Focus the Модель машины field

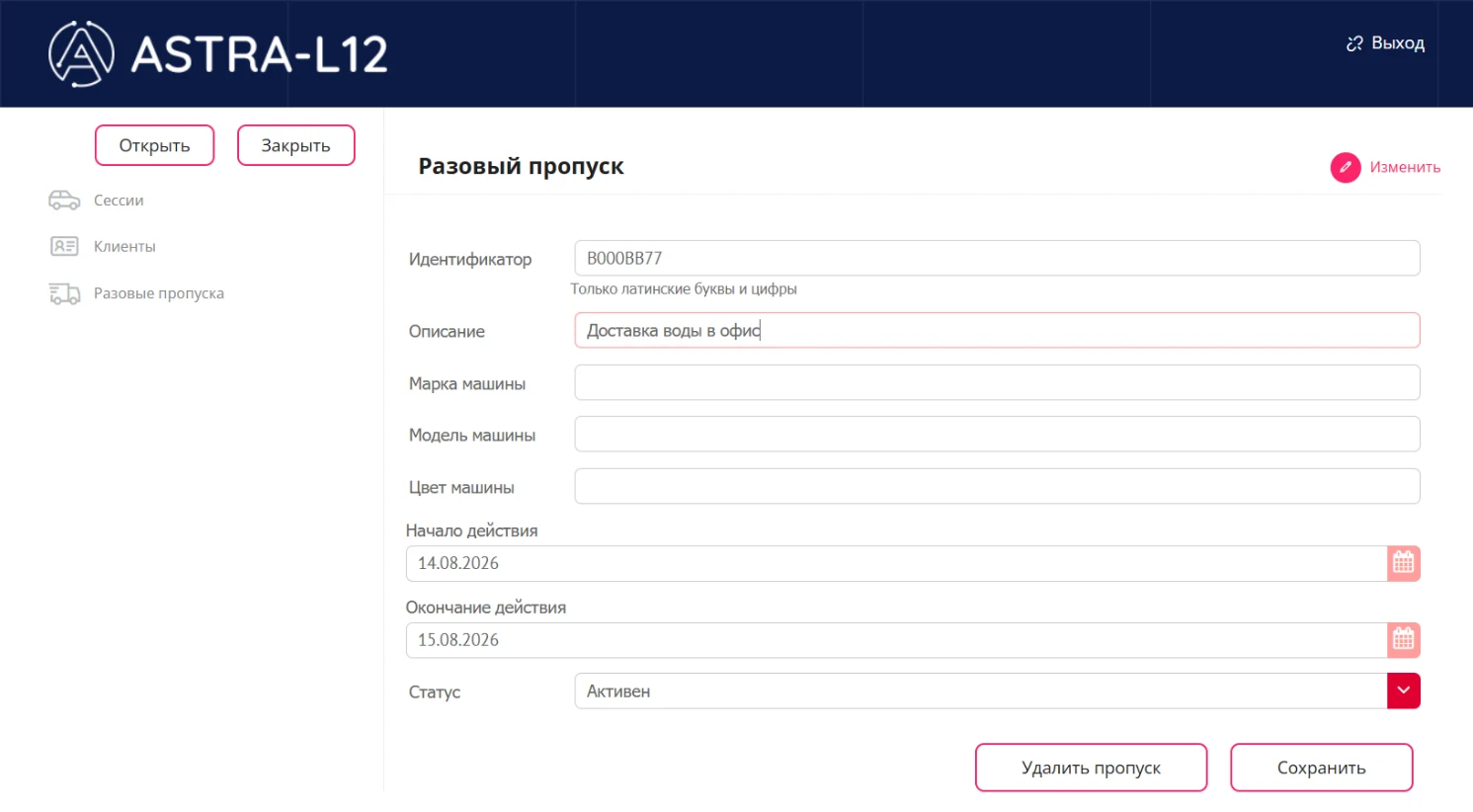click(x=997, y=434)
